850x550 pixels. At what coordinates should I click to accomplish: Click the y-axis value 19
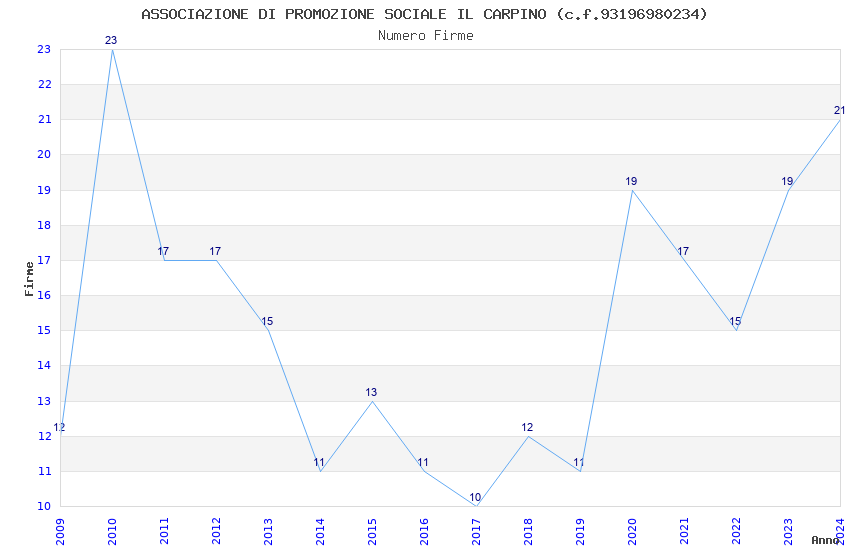[x=44, y=190]
